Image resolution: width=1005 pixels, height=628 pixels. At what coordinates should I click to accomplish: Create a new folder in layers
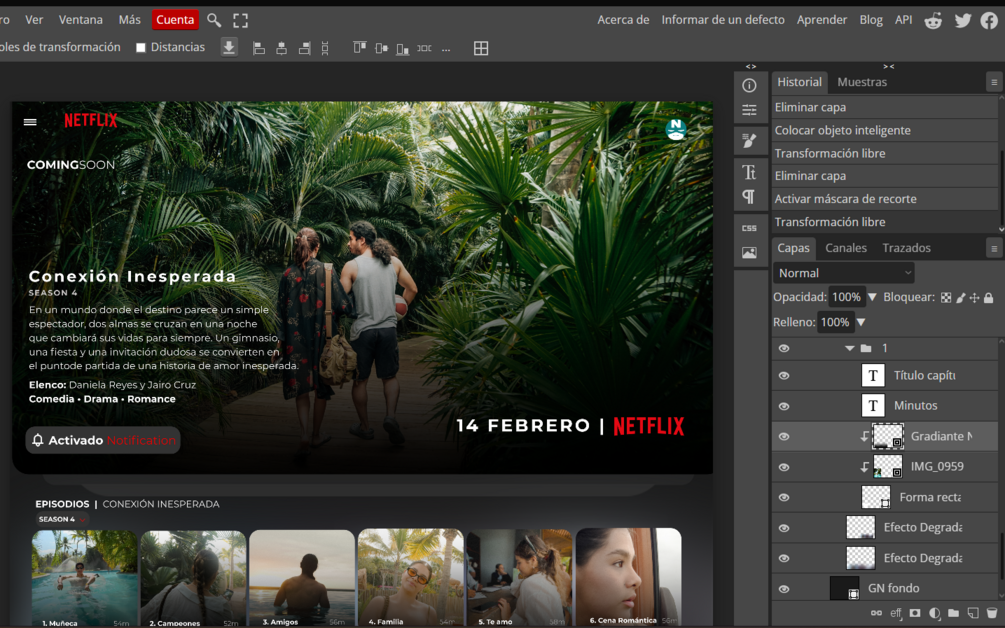pyautogui.click(x=954, y=613)
